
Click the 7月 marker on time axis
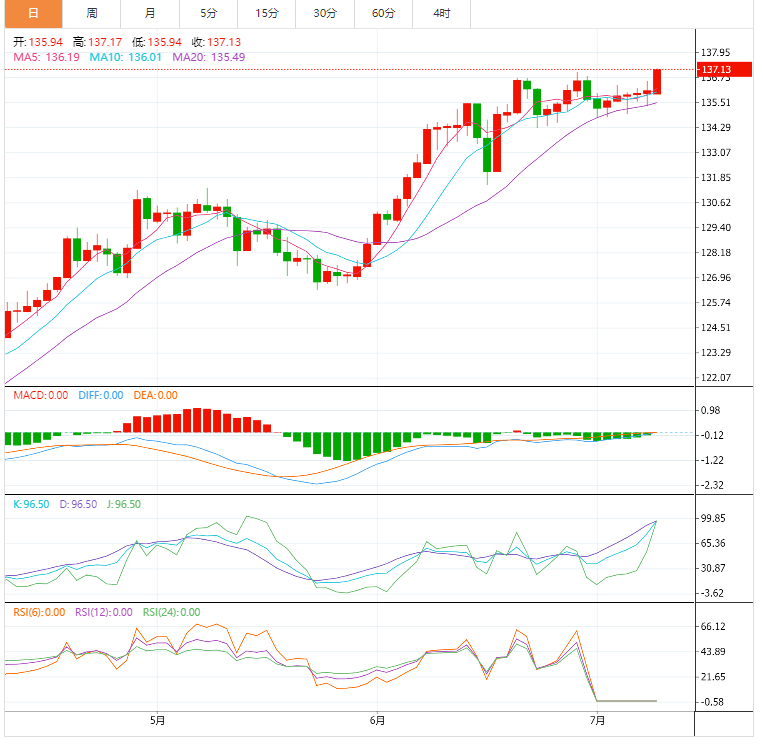click(x=597, y=720)
